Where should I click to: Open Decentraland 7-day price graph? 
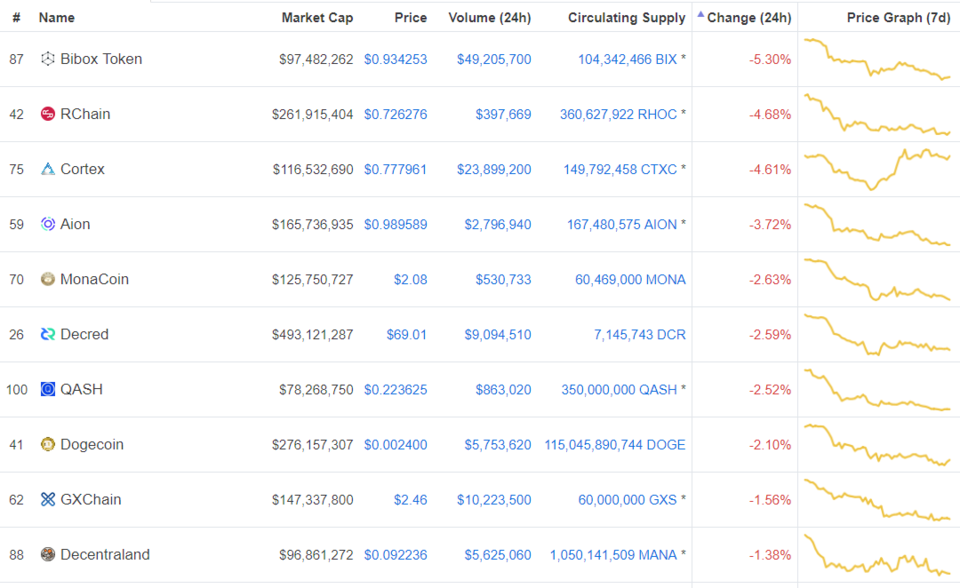[x=877, y=556]
